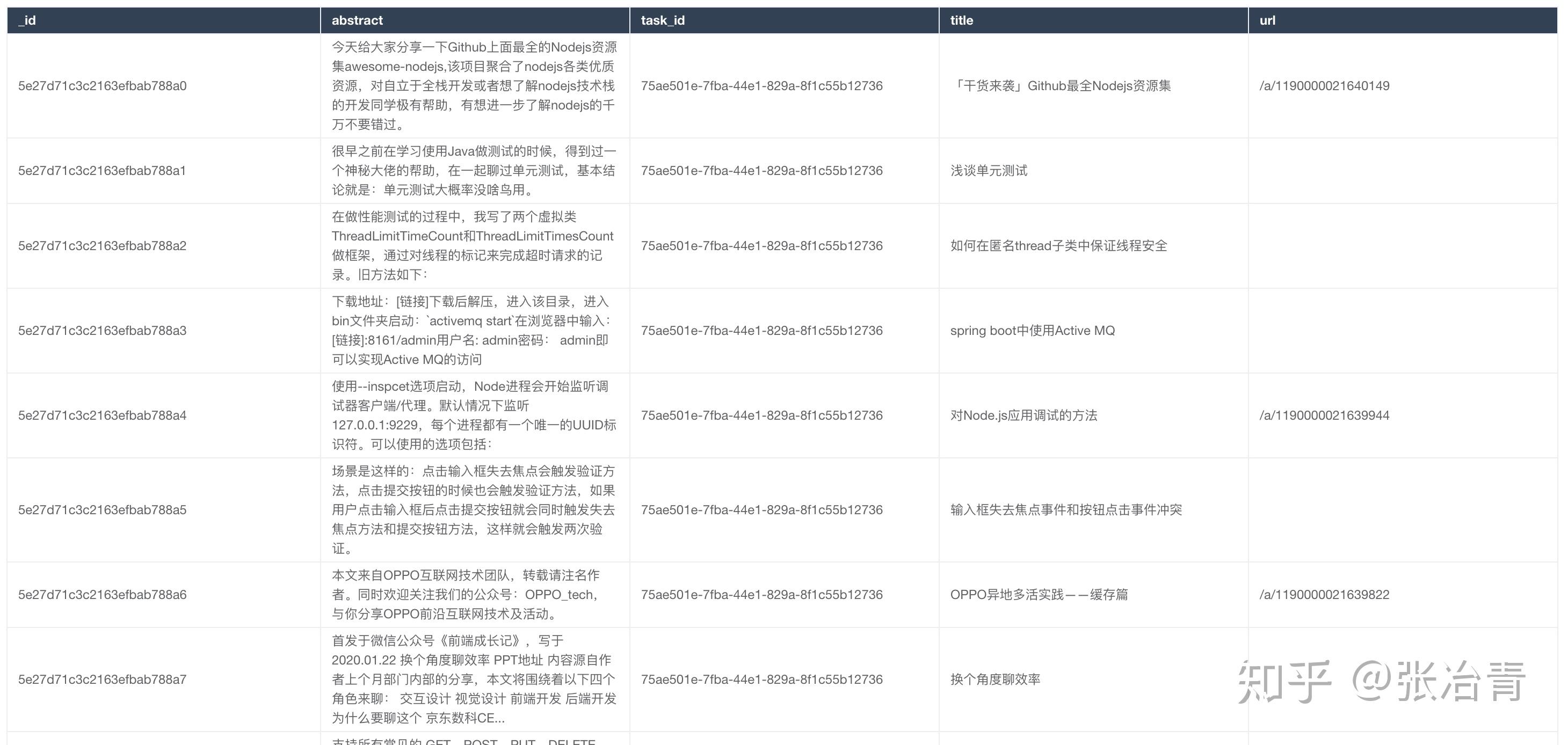Click title 输入框失去焦点事件和按钮点击事件冲突

(1066, 509)
